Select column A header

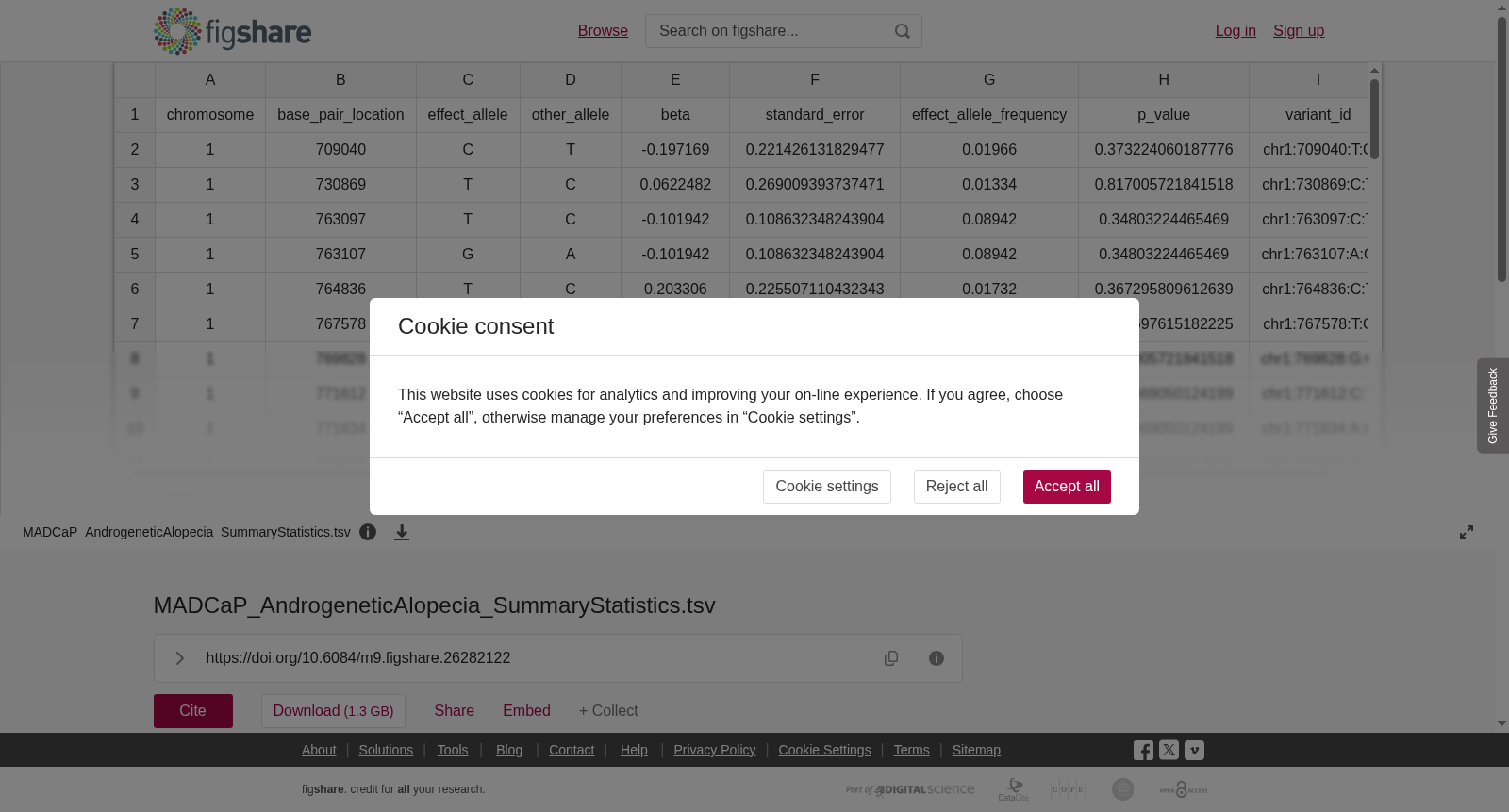(210, 80)
